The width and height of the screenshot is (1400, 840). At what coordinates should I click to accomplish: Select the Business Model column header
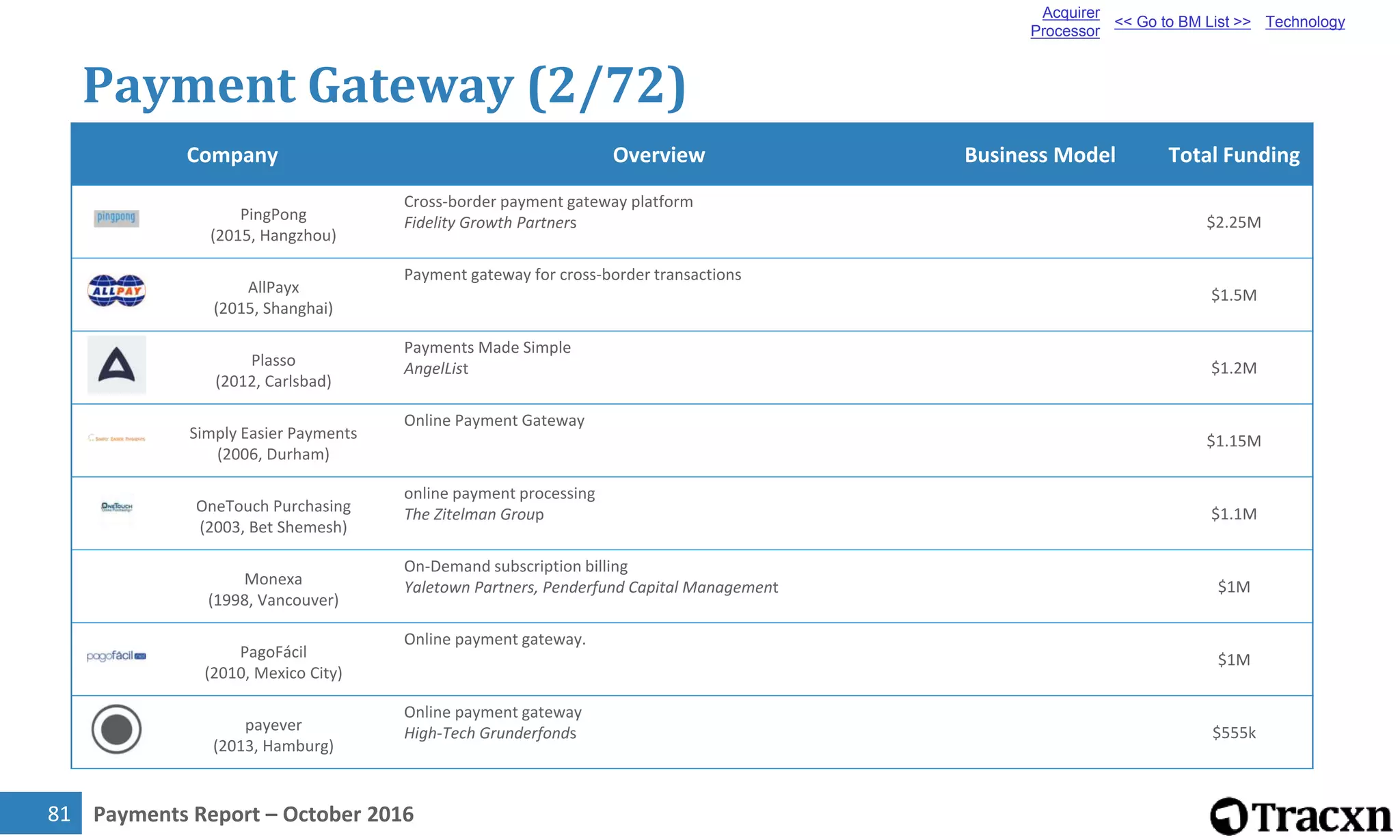(1040, 155)
